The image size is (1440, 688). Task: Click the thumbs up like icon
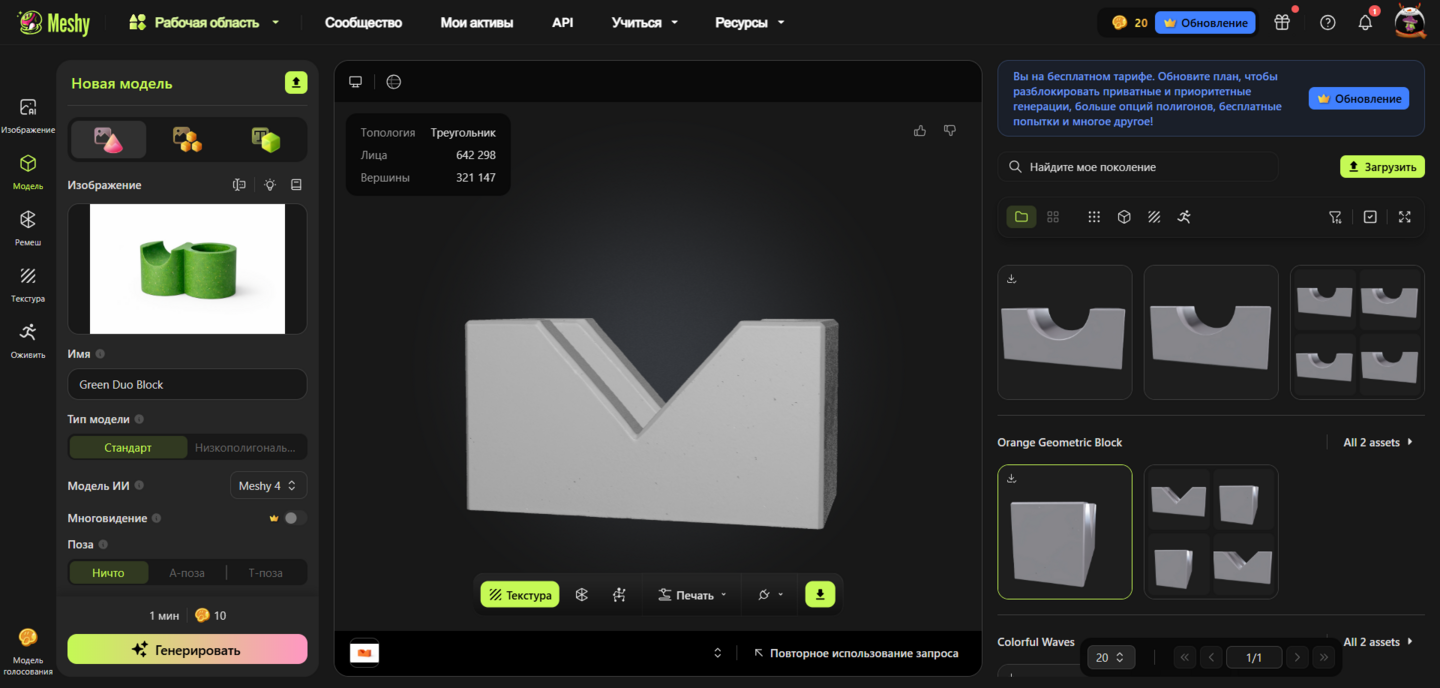click(920, 131)
